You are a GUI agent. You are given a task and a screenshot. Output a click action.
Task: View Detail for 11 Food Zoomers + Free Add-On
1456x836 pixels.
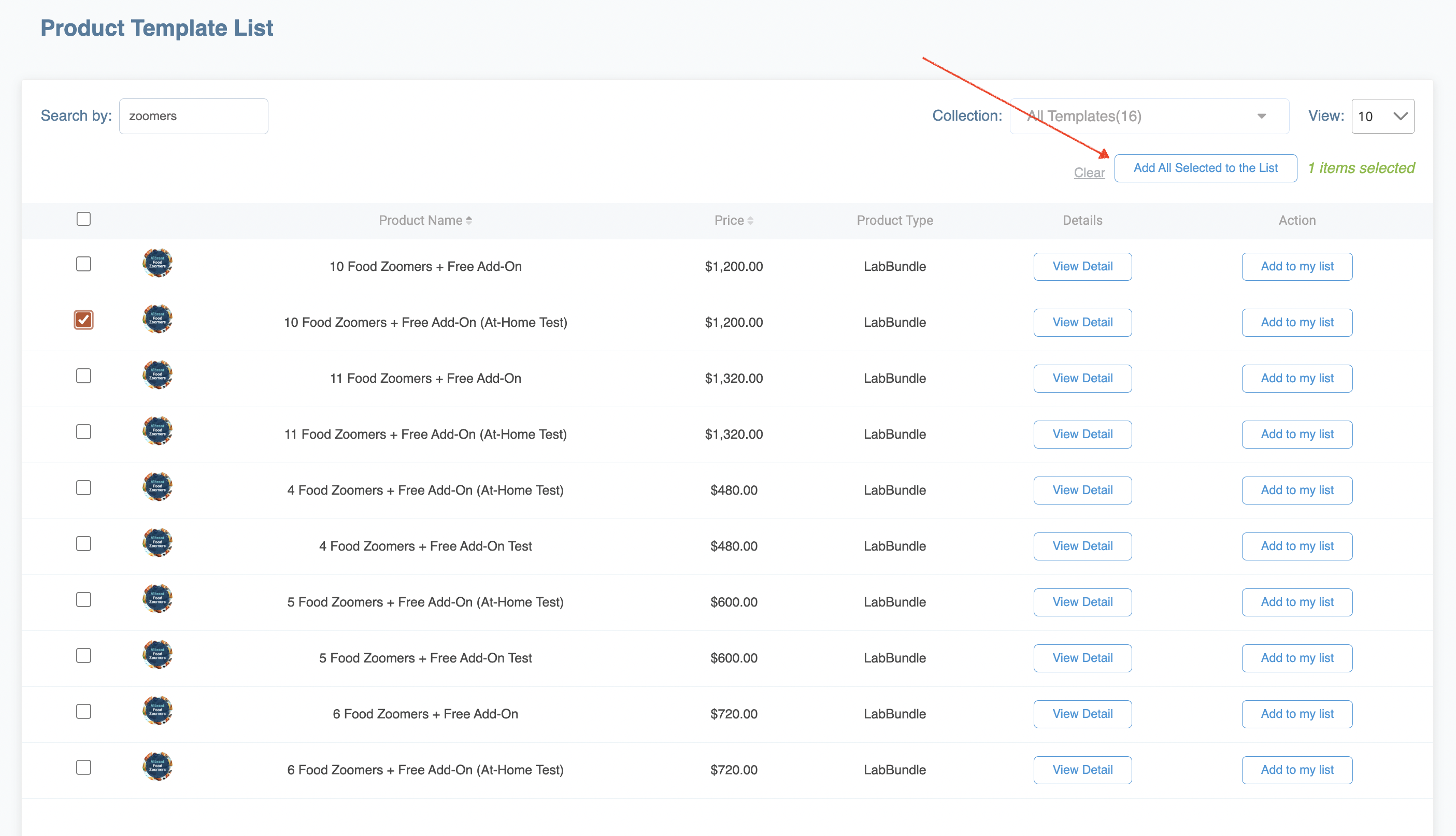click(1082, 379)
